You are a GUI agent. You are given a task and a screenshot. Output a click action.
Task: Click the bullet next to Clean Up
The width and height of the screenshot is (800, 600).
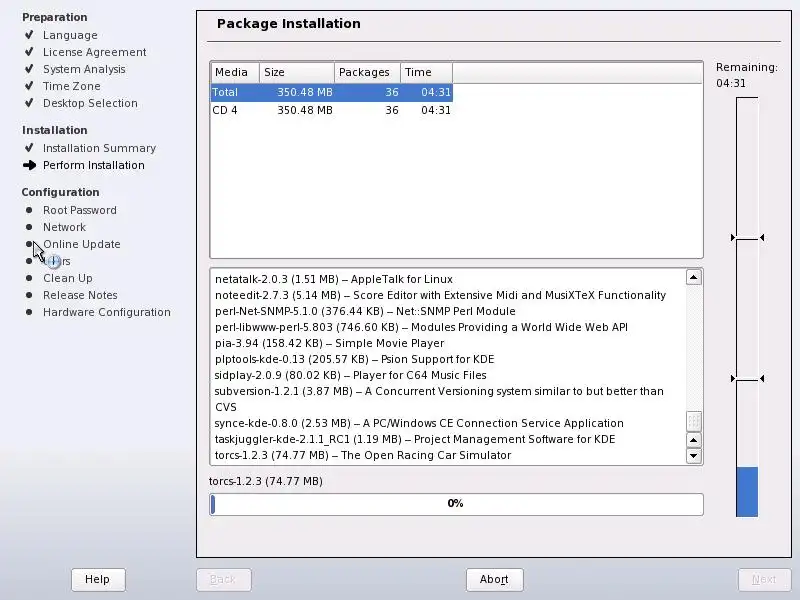coord(29,278)
